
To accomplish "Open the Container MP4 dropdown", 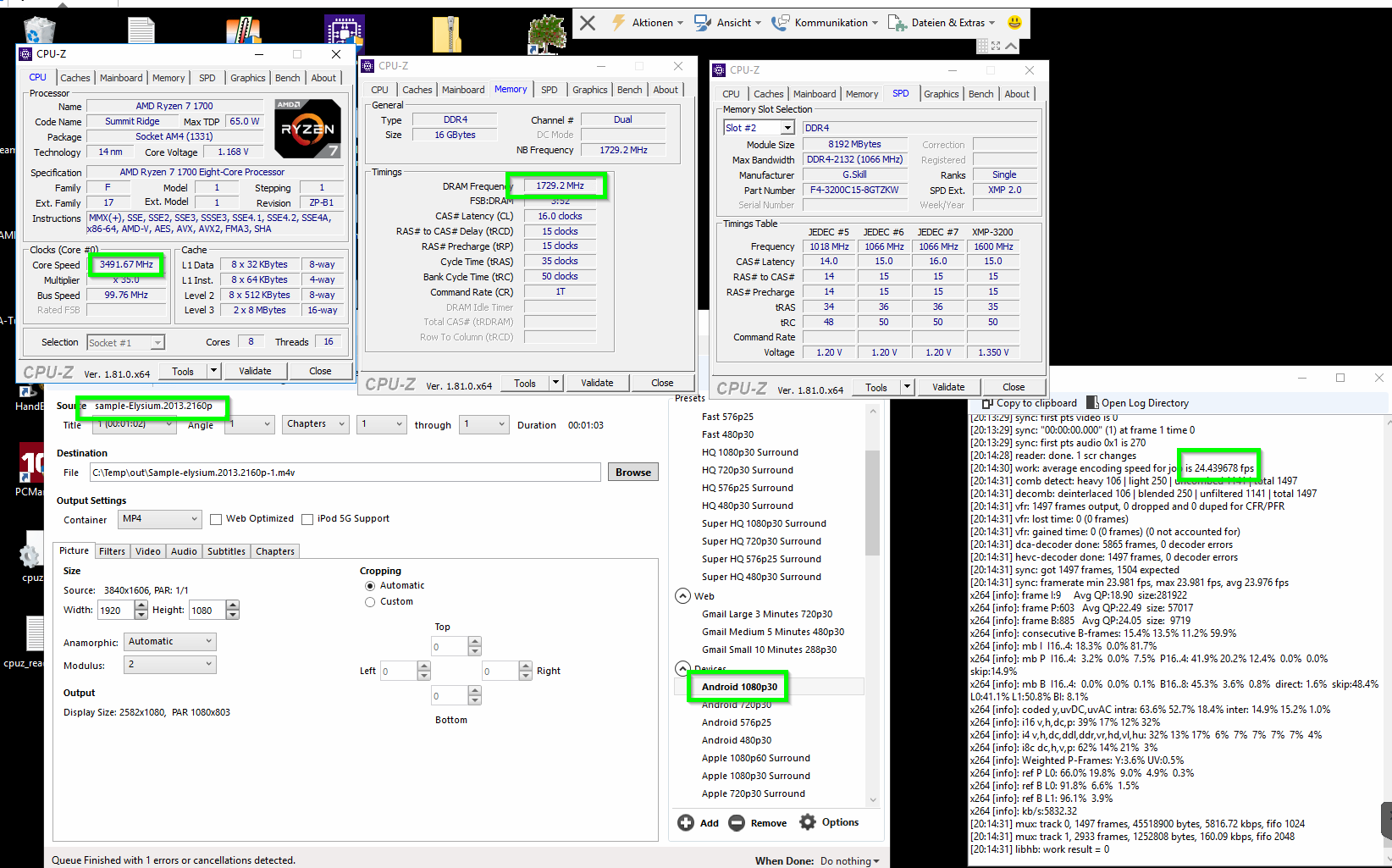I will tap(160, 519).
